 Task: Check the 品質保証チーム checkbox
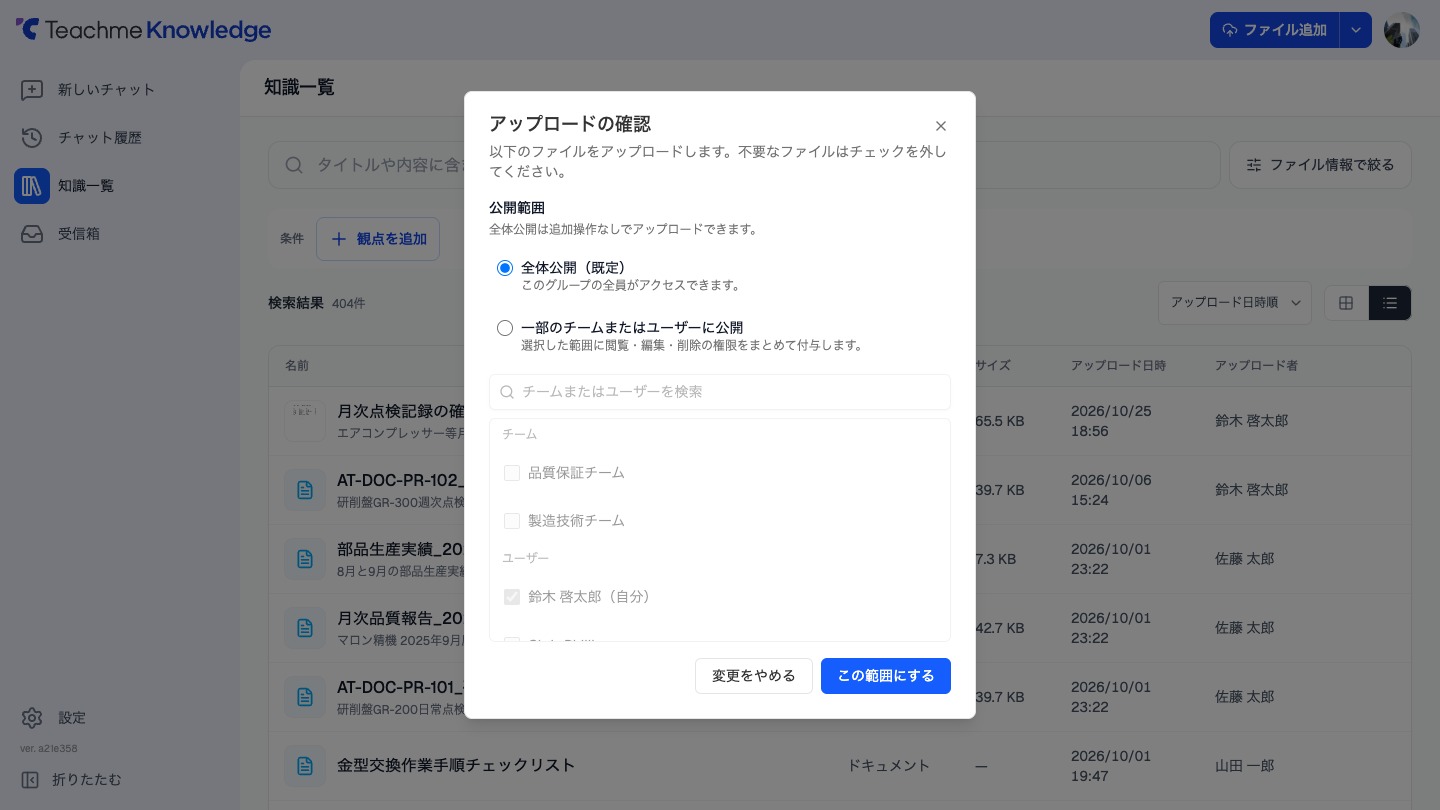tap(512, 473)
